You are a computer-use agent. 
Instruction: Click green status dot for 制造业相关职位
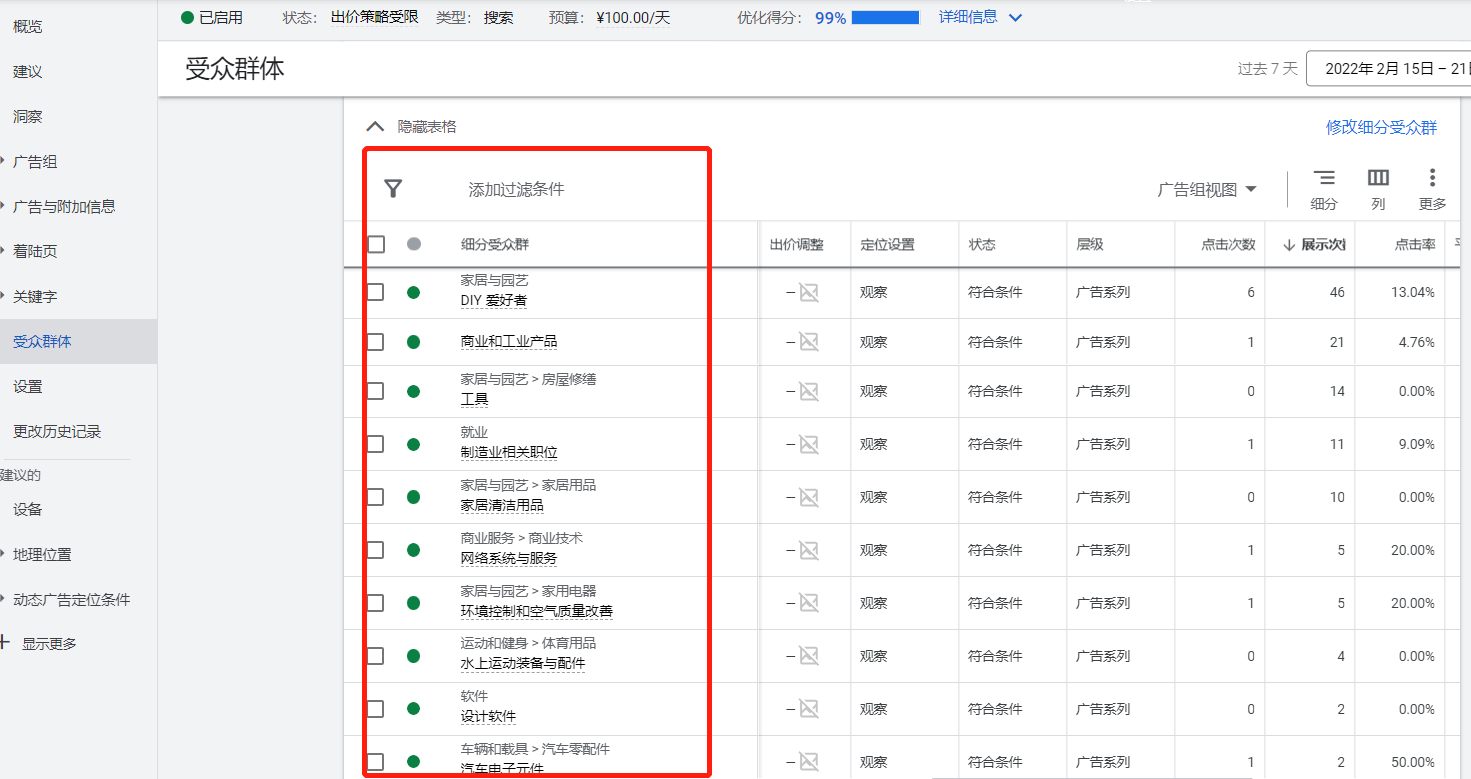(413, 444)
